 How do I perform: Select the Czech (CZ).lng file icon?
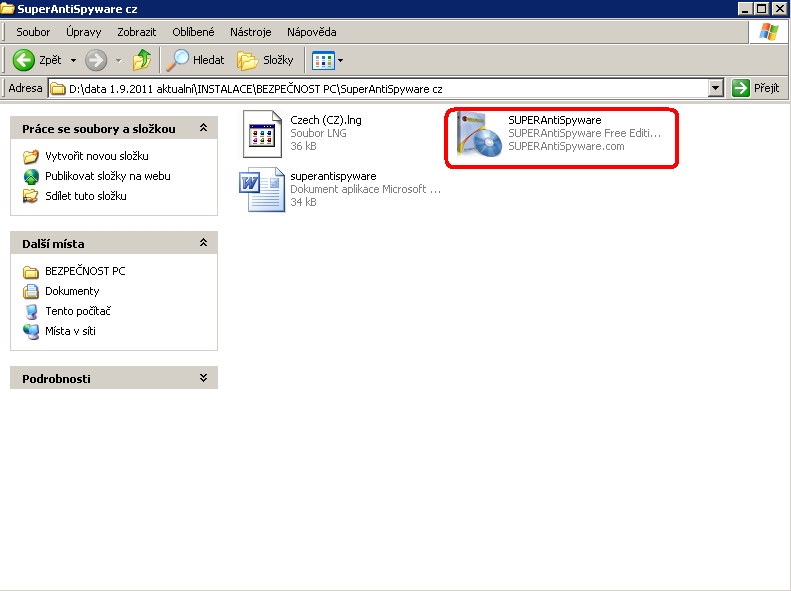coord(262,134)
